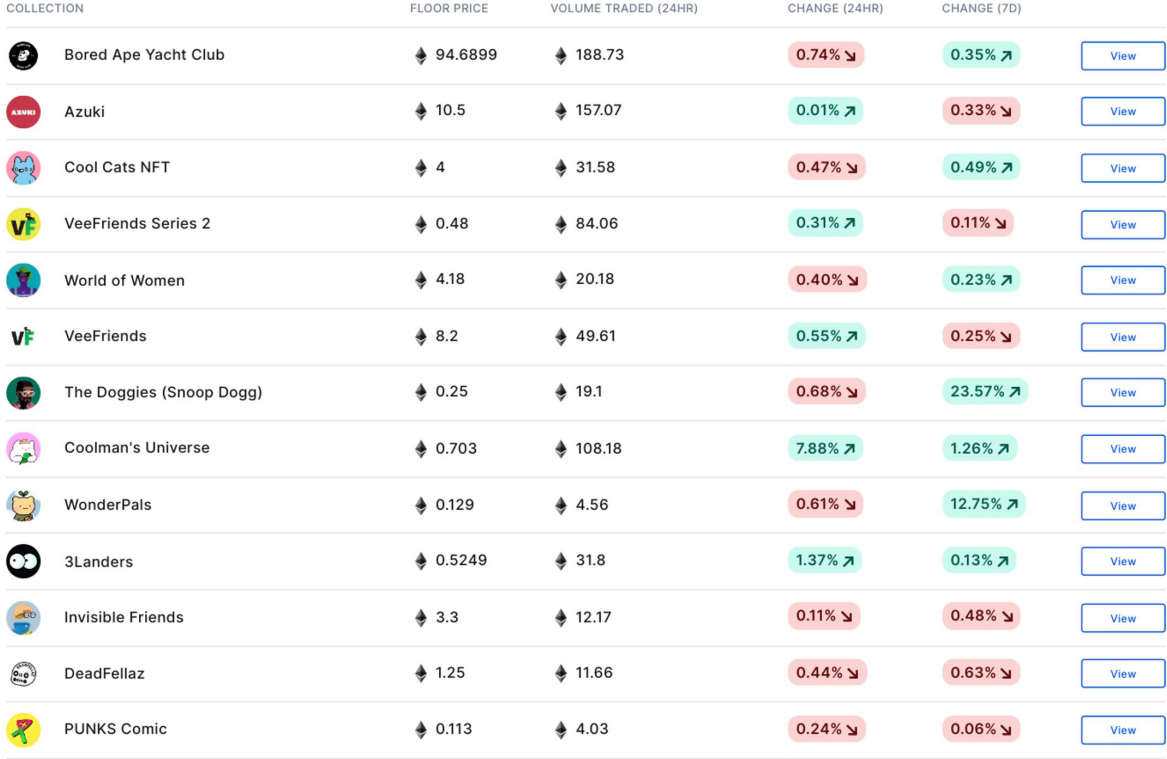This screenshot has width=1167, height=759.
Task: Click the 0.5249 floor price value
Action: [x=461, y=560]
